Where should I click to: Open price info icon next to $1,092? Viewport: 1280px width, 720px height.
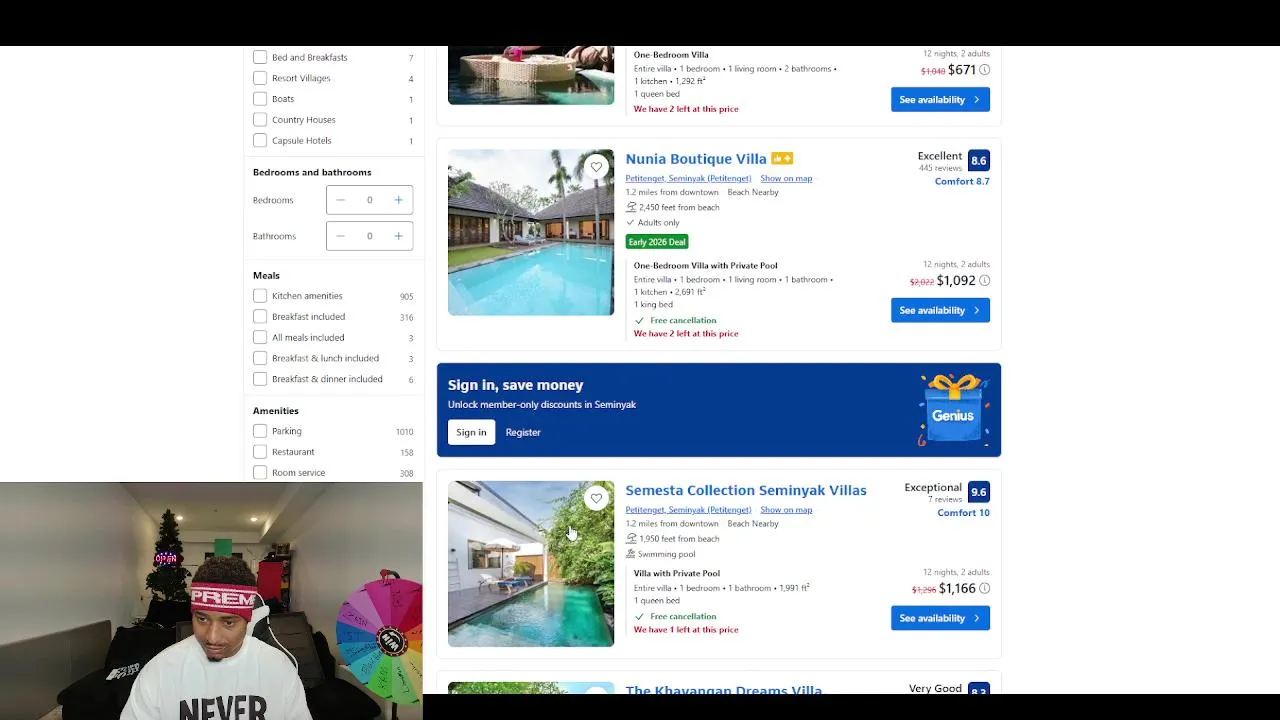(x=984, y=281)
